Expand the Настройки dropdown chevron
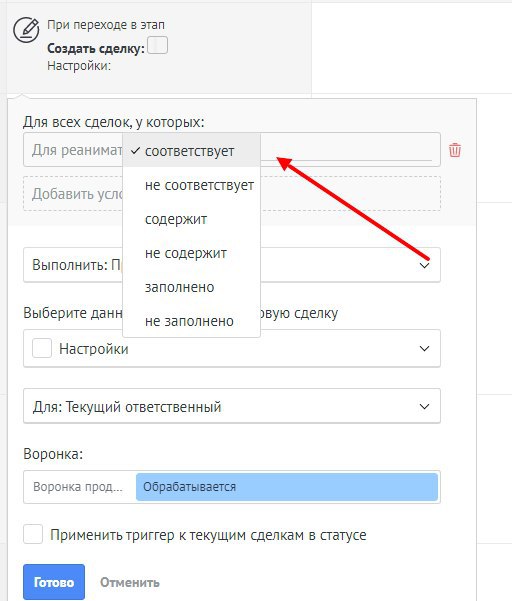 click(424, 348)
